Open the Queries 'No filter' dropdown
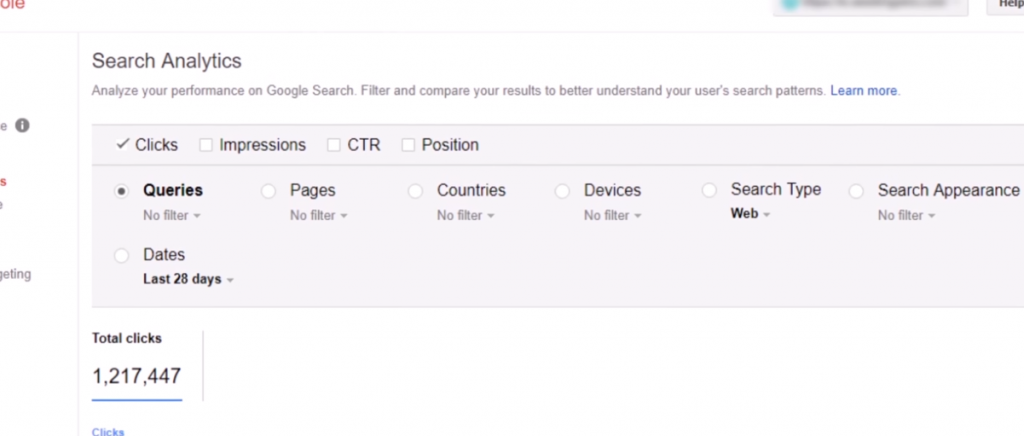This screenshot has width=1024, height=436. tap(172, 215)
